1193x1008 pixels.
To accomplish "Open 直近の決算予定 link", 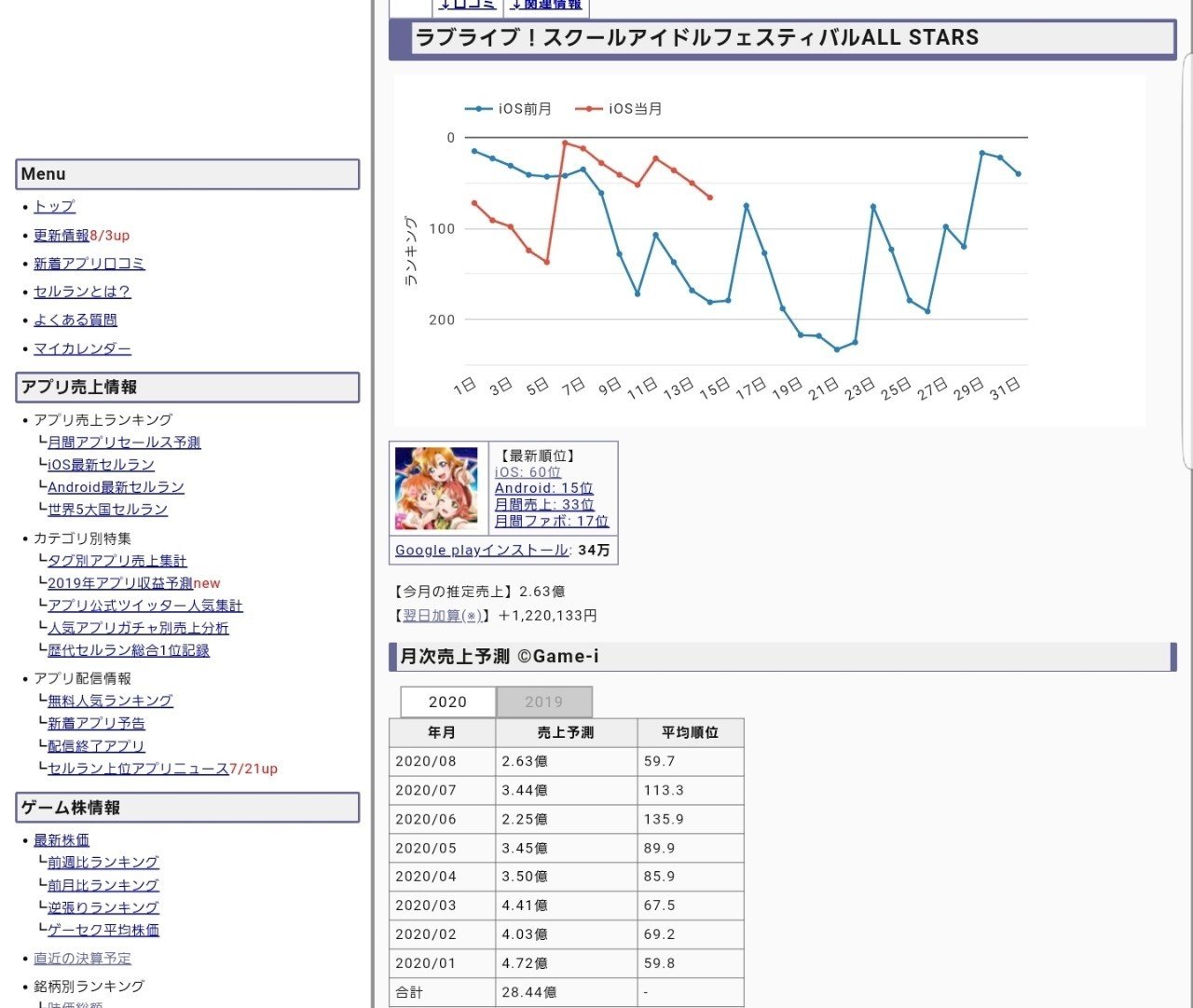I will pyautogui.click(x=82, y=959).
